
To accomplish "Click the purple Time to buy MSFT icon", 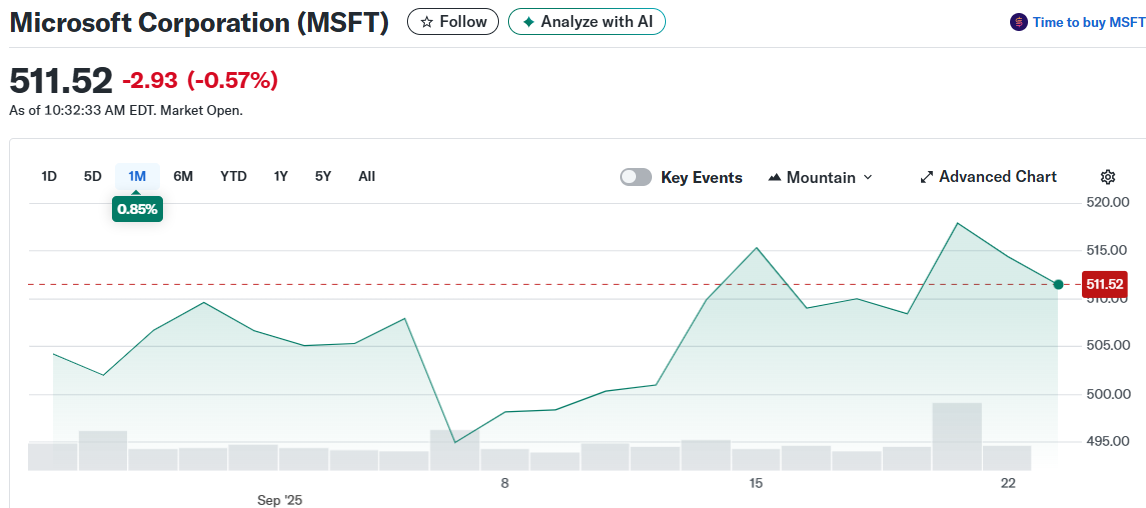I will click(x=1018, y=22).
